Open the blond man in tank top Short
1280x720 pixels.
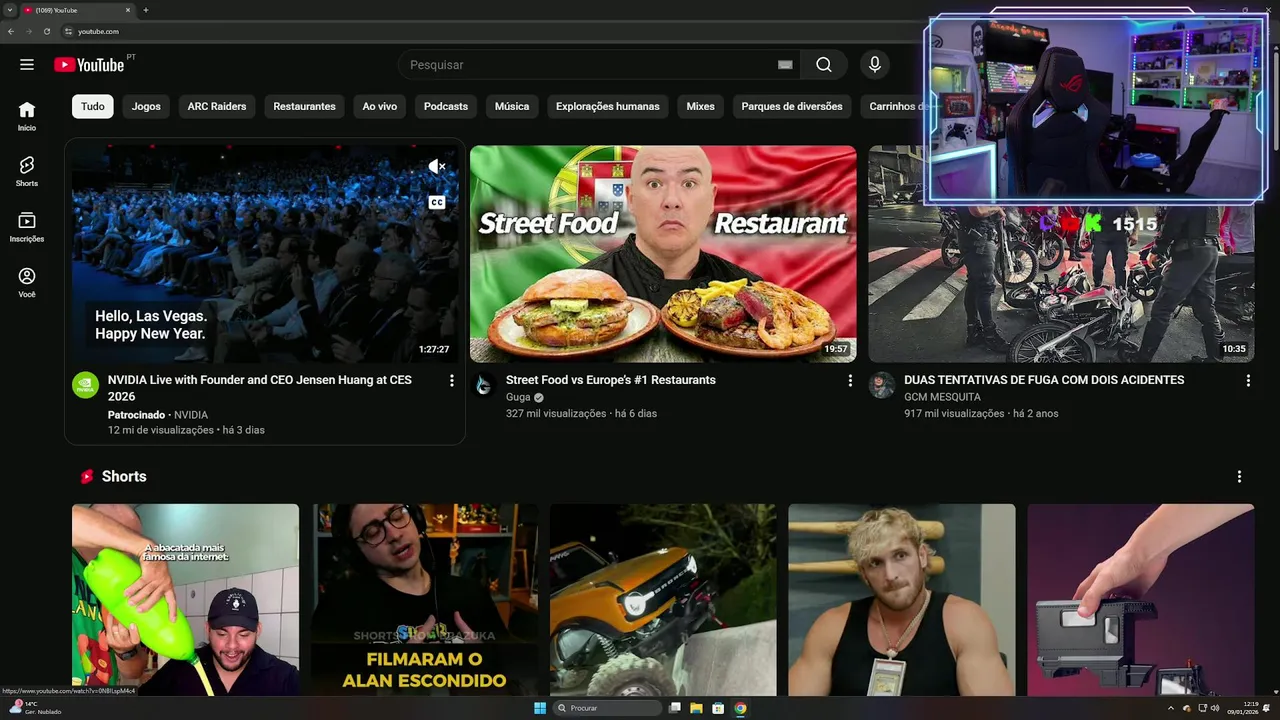coord(902,600)
